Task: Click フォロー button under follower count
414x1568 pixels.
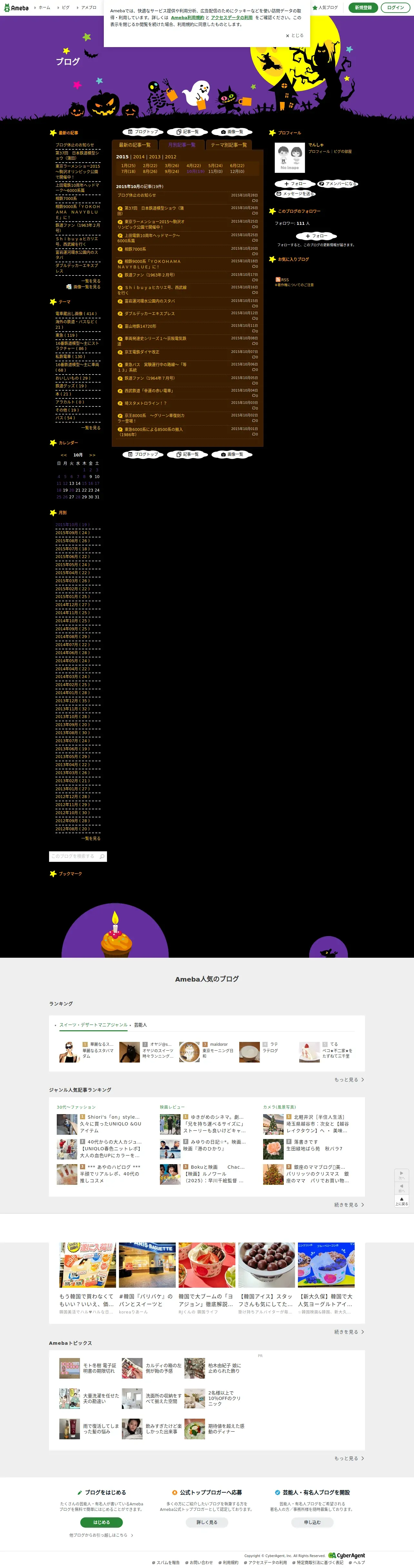Action: tap(316, 235)
